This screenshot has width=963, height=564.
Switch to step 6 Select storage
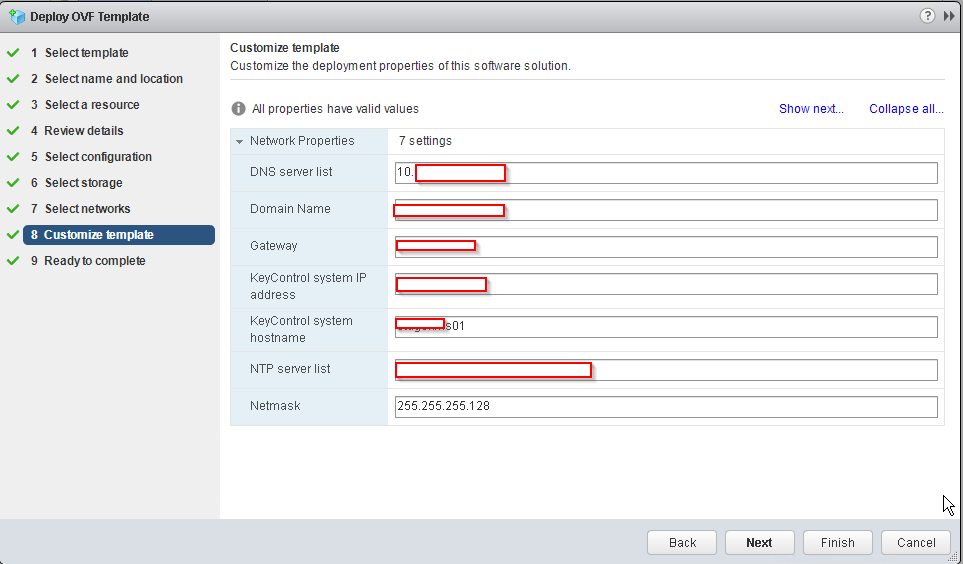[x=83, y=183]
